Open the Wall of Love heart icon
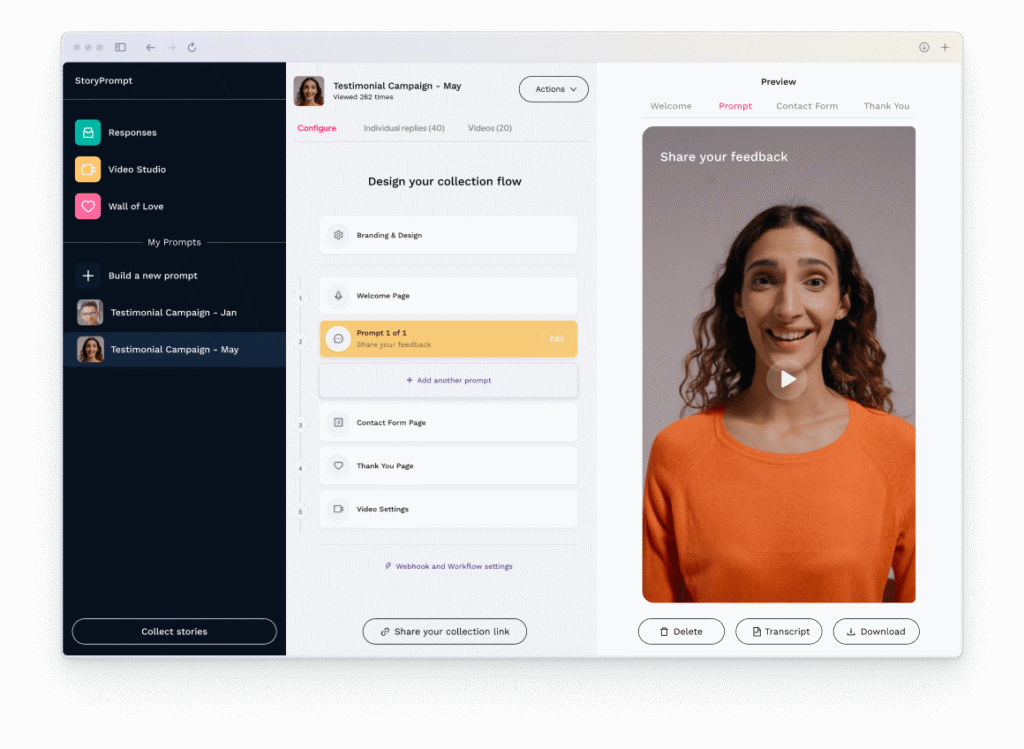 (x=88, y=206)
